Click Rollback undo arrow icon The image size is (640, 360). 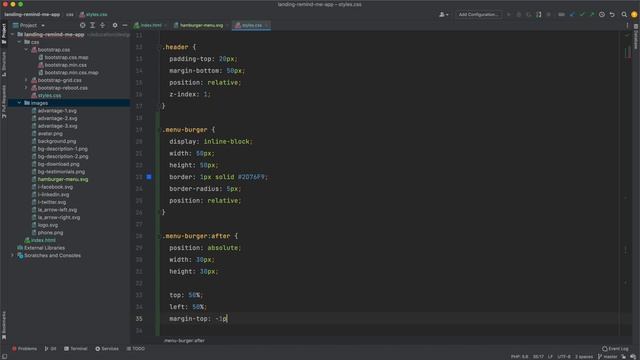612,14
